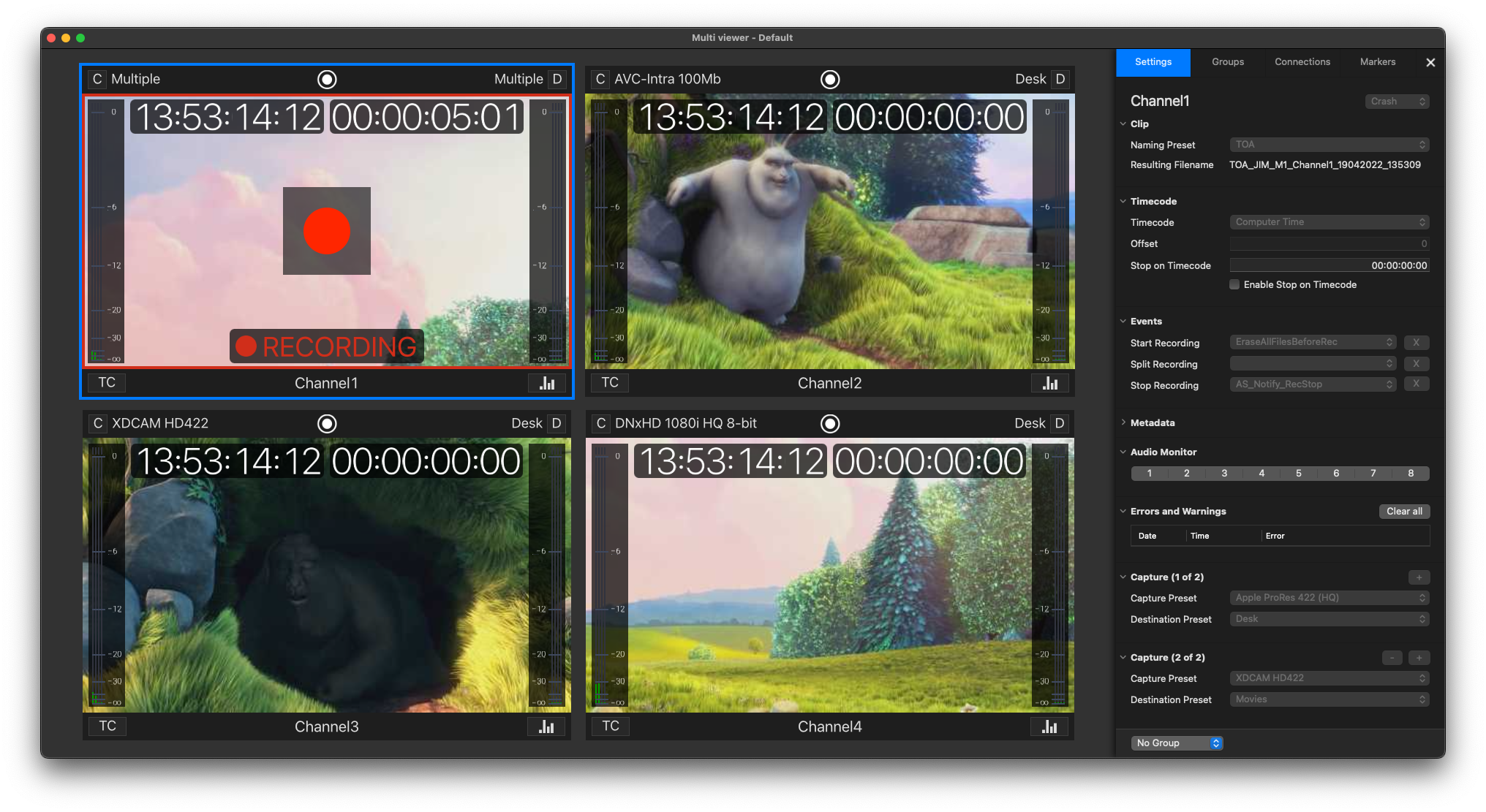Remove Capture (2 of 2) with minus button

pyautogui.click(x=1392, y=658)
